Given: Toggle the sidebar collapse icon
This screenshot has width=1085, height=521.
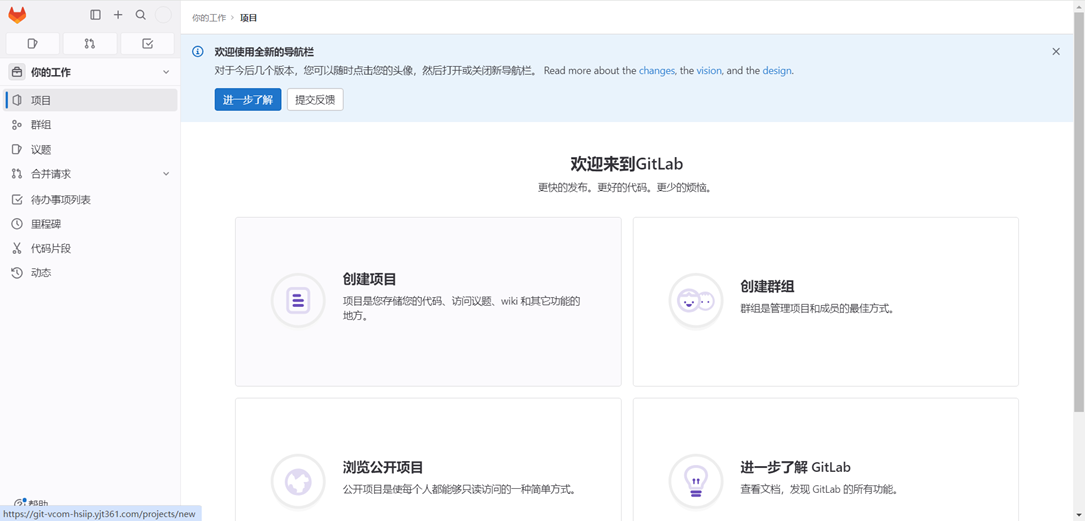Looking at the screenshot, I should coord(95,15).
